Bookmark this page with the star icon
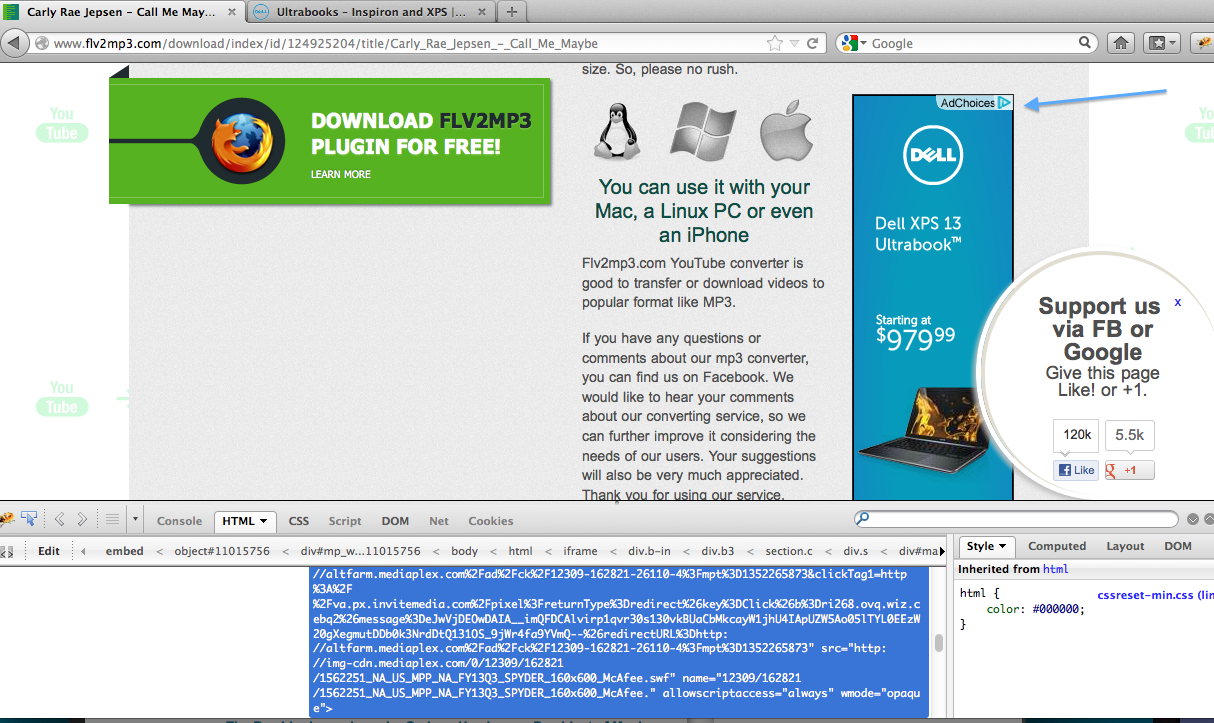1214x723 pixels. [774, 43]
